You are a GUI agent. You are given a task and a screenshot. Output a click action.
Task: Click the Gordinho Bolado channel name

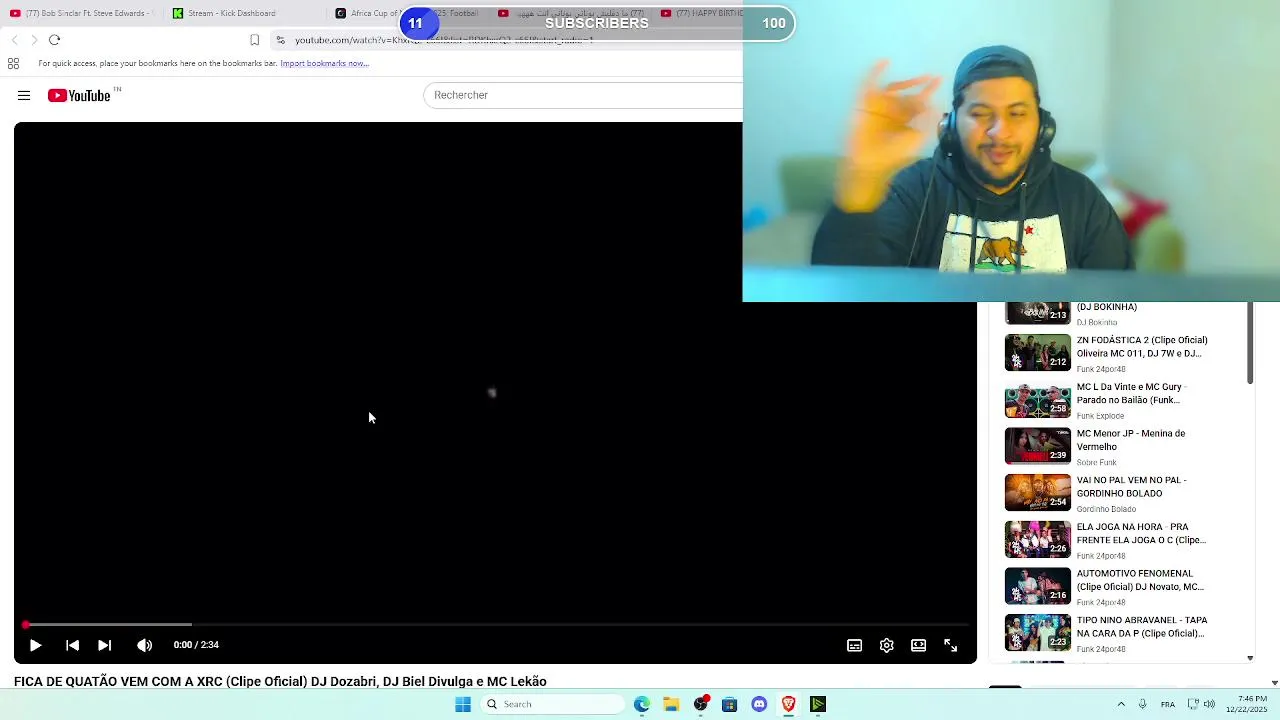1106,509
